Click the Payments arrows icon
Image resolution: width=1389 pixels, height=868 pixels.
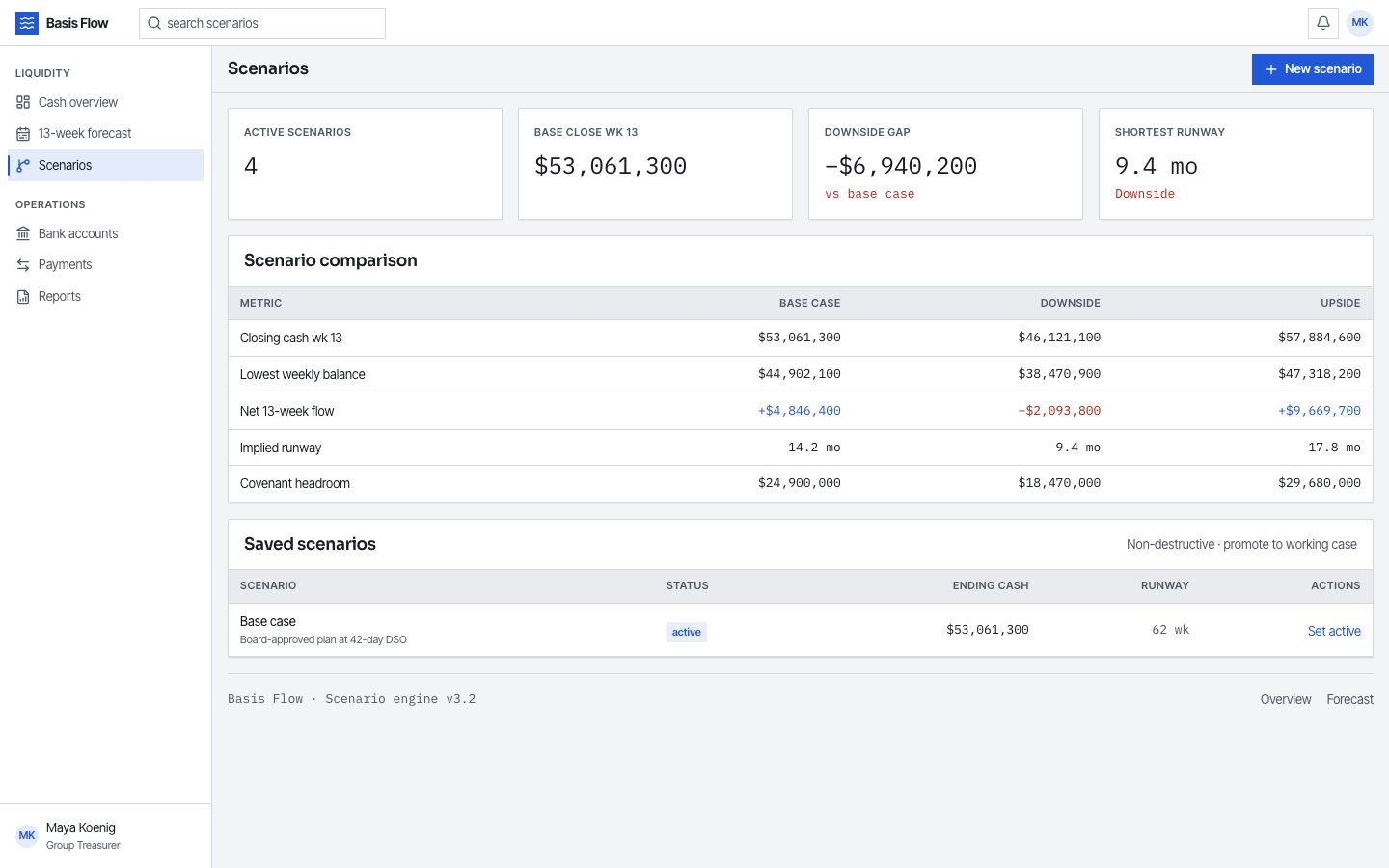[x=23, y=265]
